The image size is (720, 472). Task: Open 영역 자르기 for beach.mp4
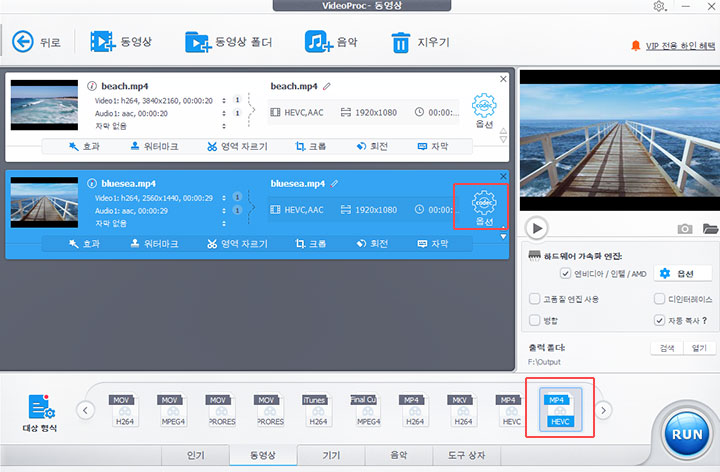237,146
